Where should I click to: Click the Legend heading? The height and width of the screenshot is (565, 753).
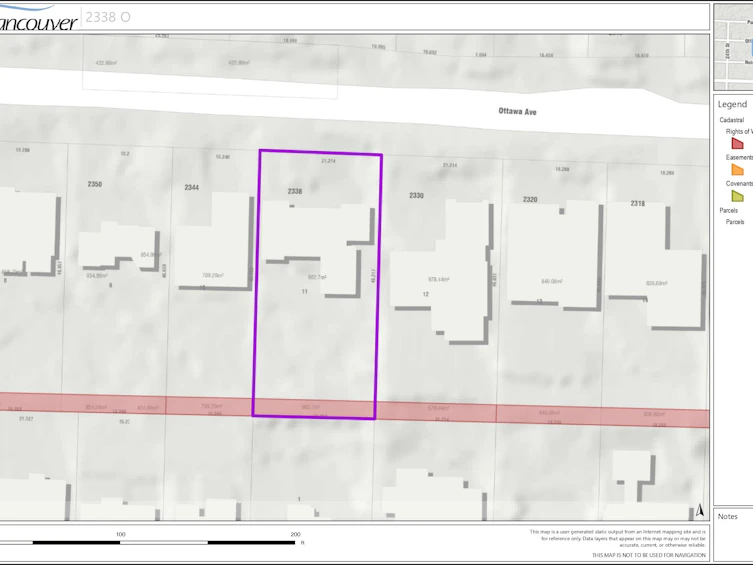(732, 104)
